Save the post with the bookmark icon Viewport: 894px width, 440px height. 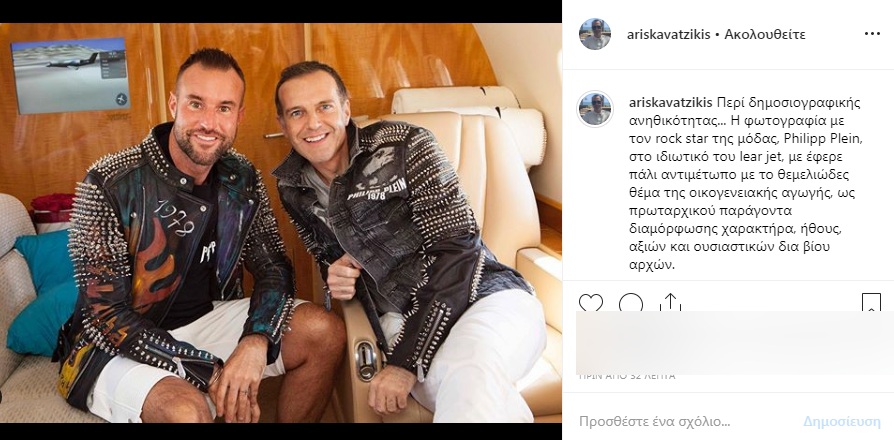(871, 303)
